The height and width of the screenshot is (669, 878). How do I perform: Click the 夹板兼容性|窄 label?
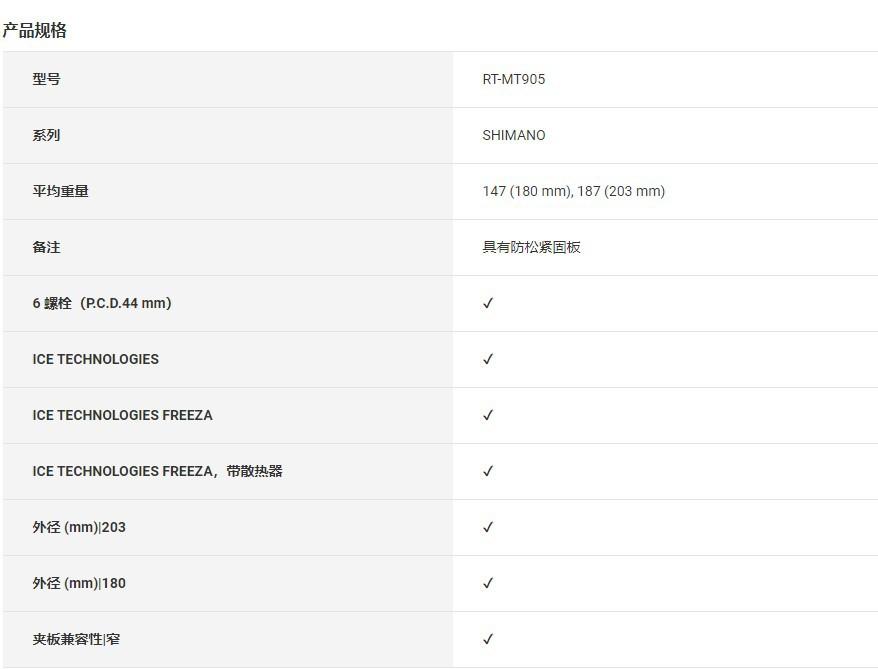click(x=76, y=639)
